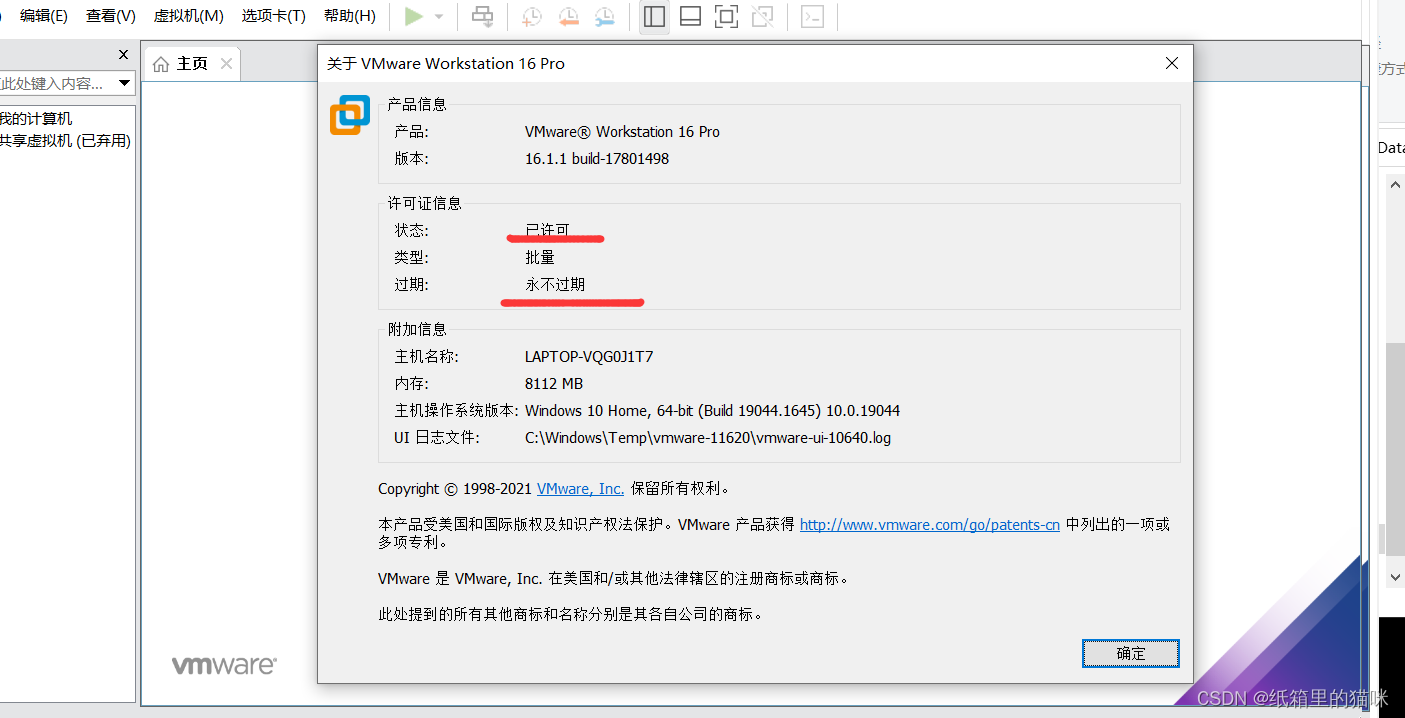Close the 主页 tab with its X
The image size is (1405, 718).
[226, 64]
